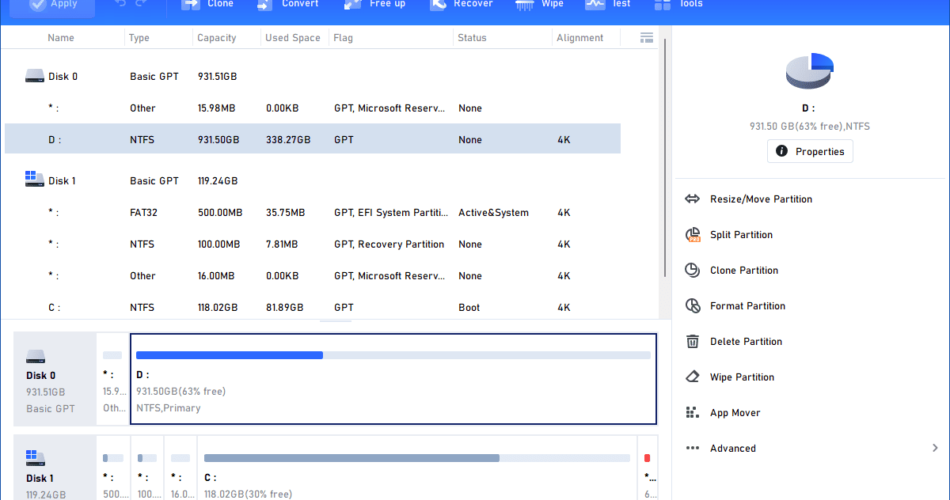This screenshot has width=950, height=500.
Task: Sort by Used Space column header
Action: click(293, 38)
